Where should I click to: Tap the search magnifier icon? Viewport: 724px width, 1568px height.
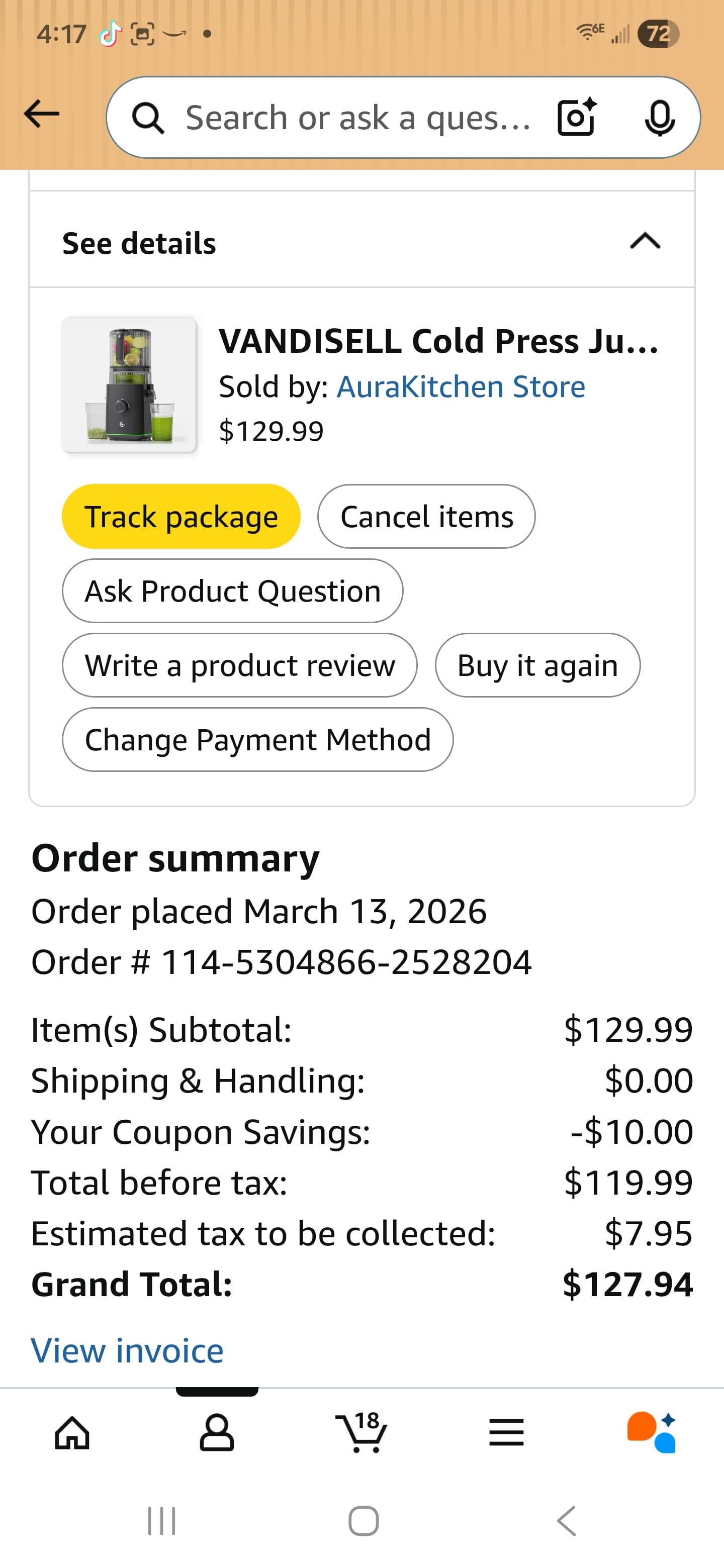pyautogui.click(x=148, y=118)
